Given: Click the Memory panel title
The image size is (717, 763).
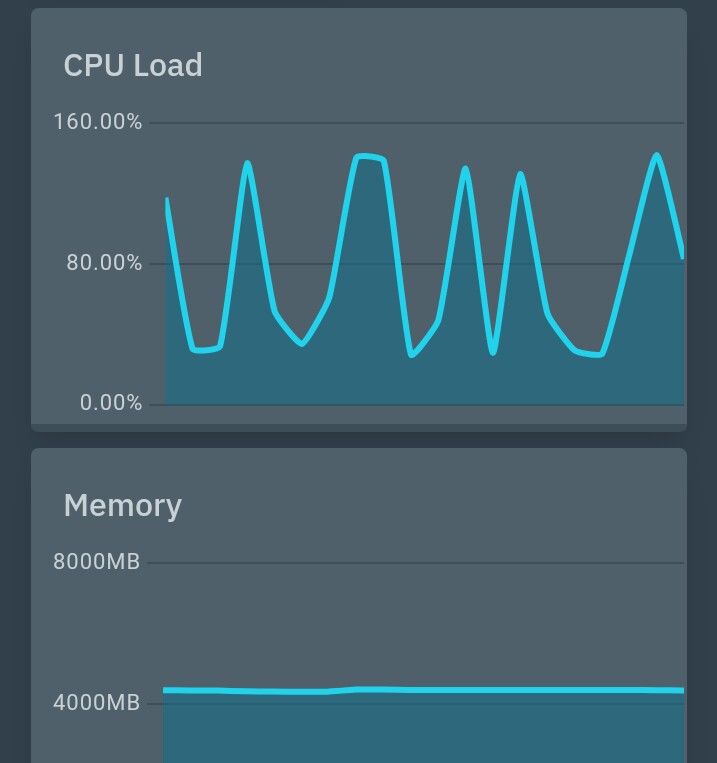Looking at the screenshot, I should point(122,506).
